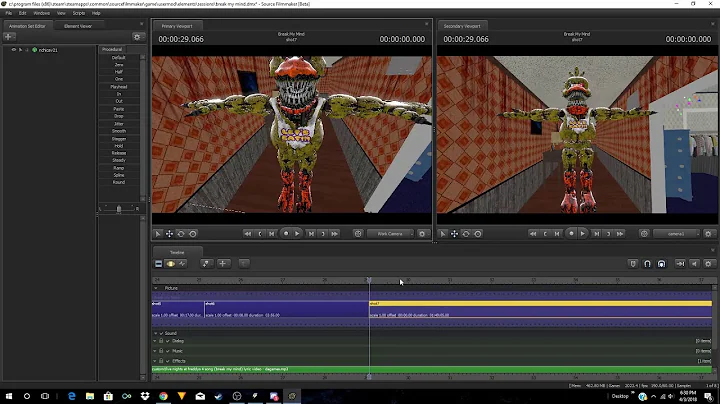The width and height of the screenshot is (720, 404).
Task: Click the add animation set plus button
Action: coord(9,37)
